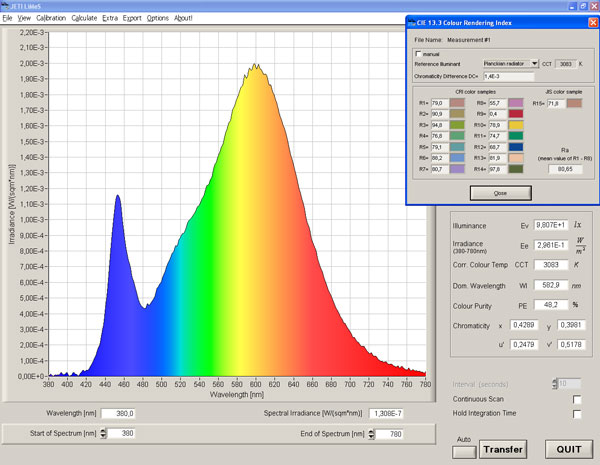Open the Extra menu
The width and height of the screenshot is (600, 465).
coord(110,18)
